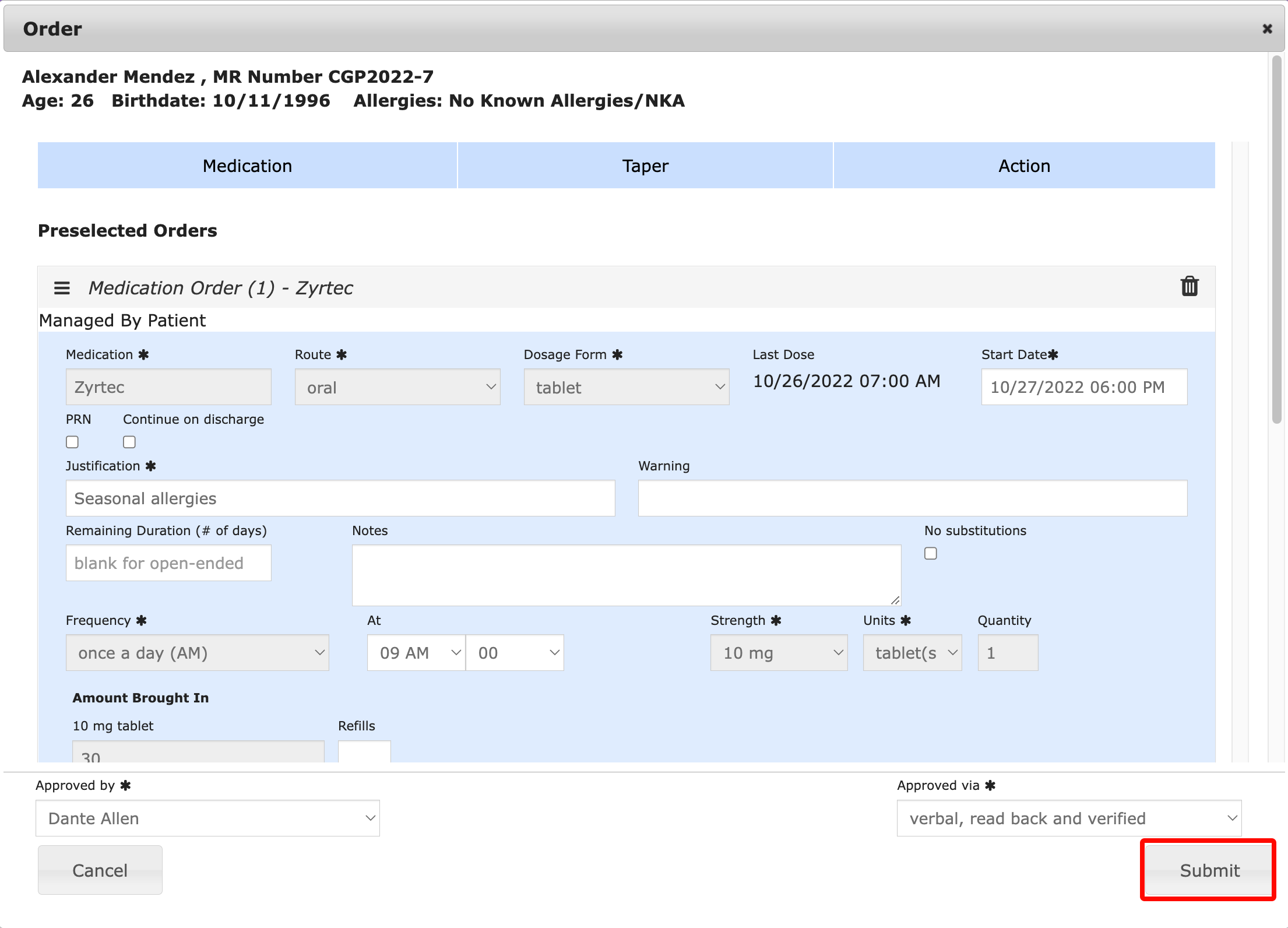This screenshot has width=1288, height=928.
Task: Check Continue on discharge option
Action: click(x=129, y=442)
